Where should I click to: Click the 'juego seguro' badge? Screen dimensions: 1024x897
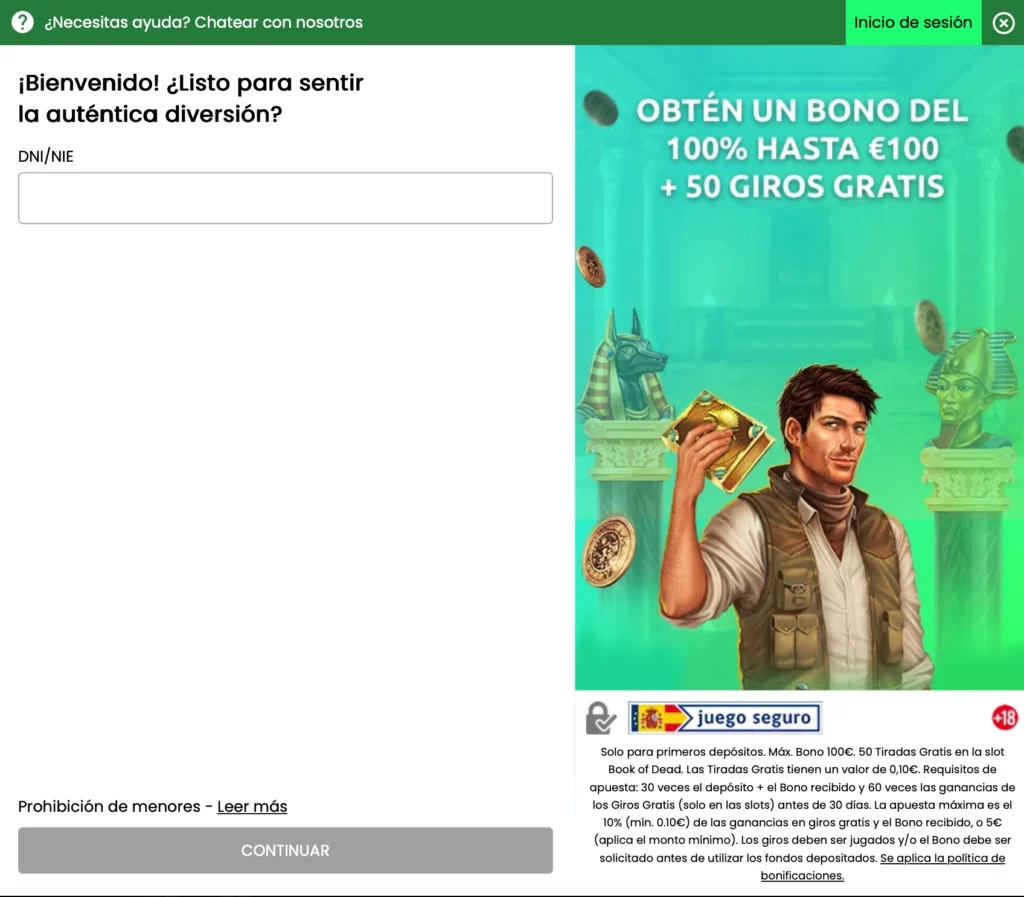point(724,717)
